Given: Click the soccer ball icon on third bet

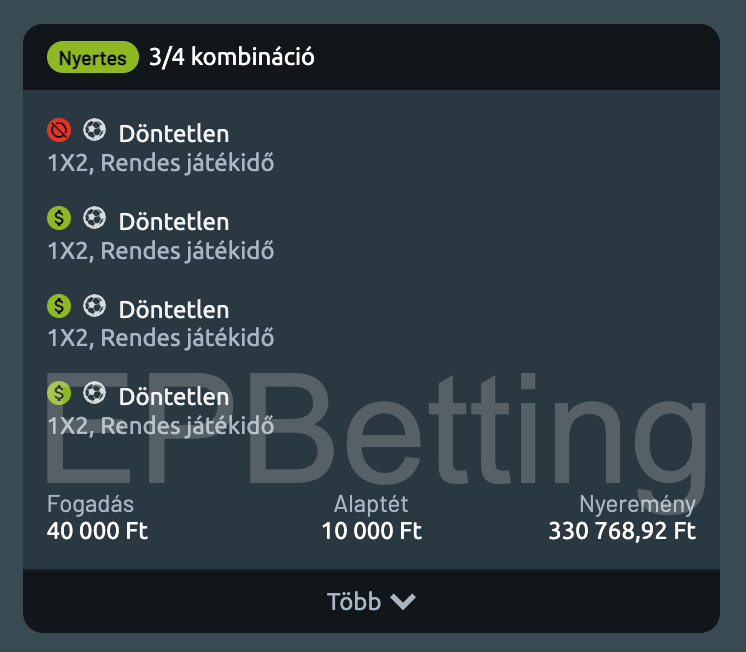Looking at the screenshot, I should [x=94, y=306].
